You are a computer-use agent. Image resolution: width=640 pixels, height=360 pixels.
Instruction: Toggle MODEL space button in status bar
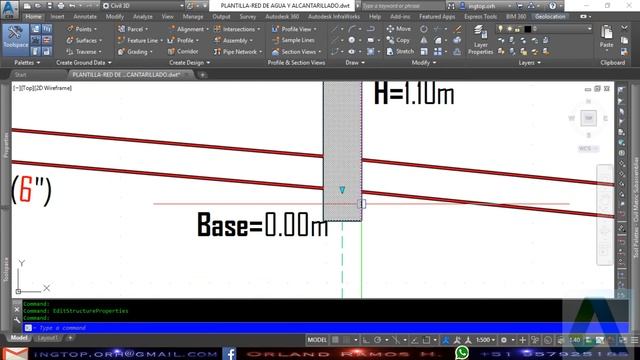tap(317, 340)
